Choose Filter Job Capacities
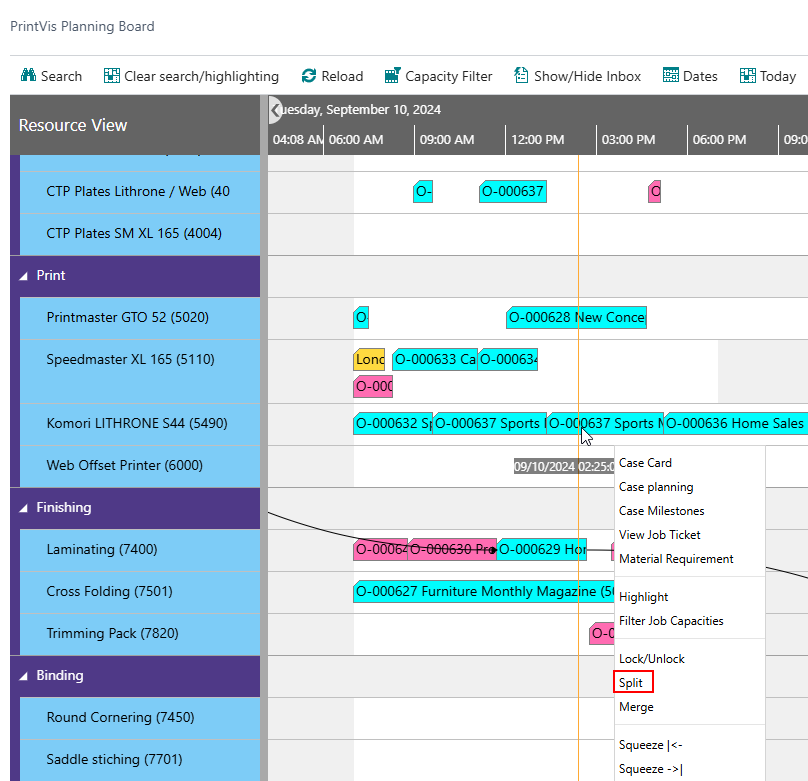This screenshot has height=781, width=808. click(x=671, y=621)
